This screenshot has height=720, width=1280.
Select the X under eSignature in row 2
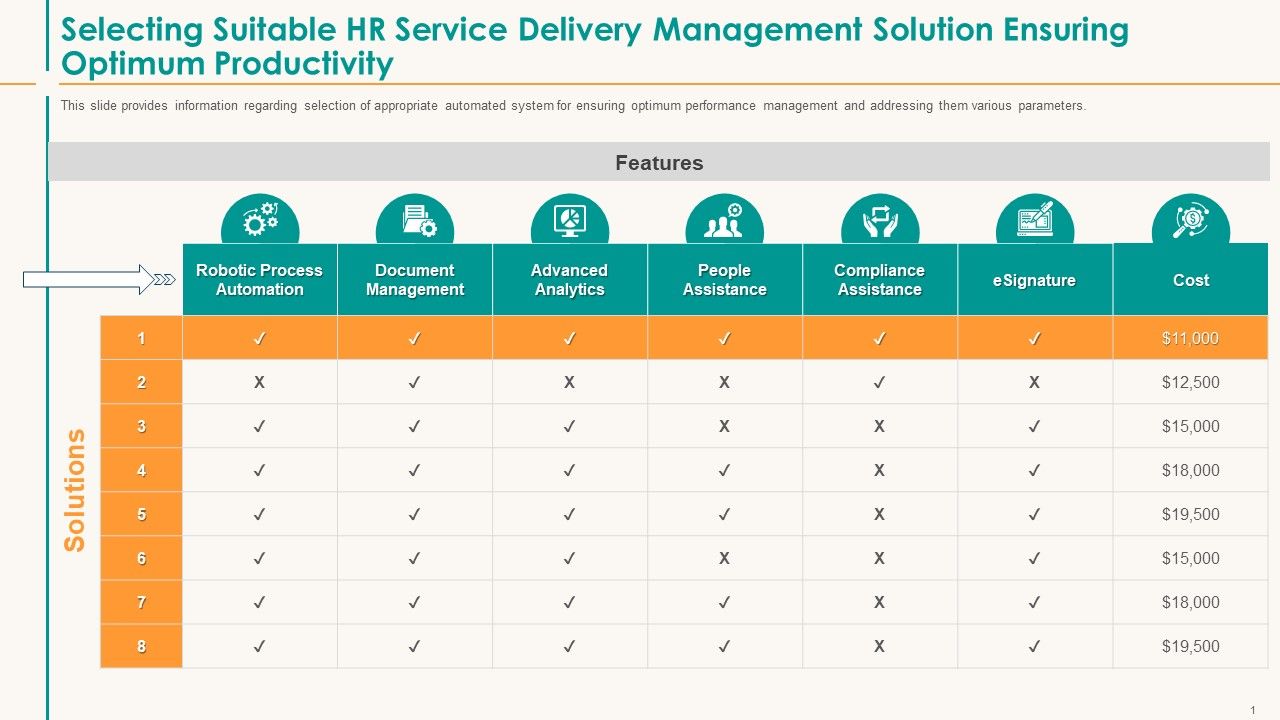[x=1034, y=382]
